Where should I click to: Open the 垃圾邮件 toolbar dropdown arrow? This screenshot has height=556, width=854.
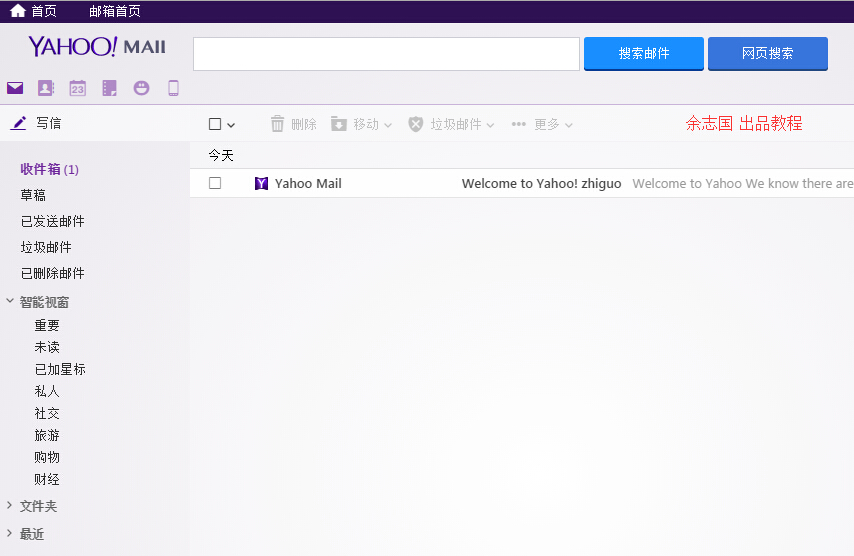click(x=490, y=125)
